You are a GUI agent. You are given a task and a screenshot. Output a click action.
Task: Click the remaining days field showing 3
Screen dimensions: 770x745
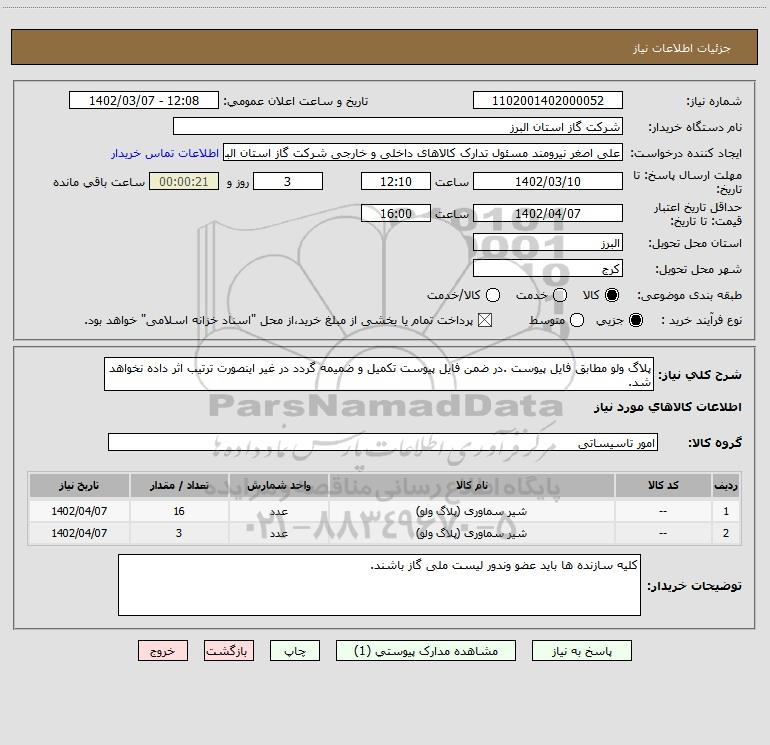coord(288,181)
